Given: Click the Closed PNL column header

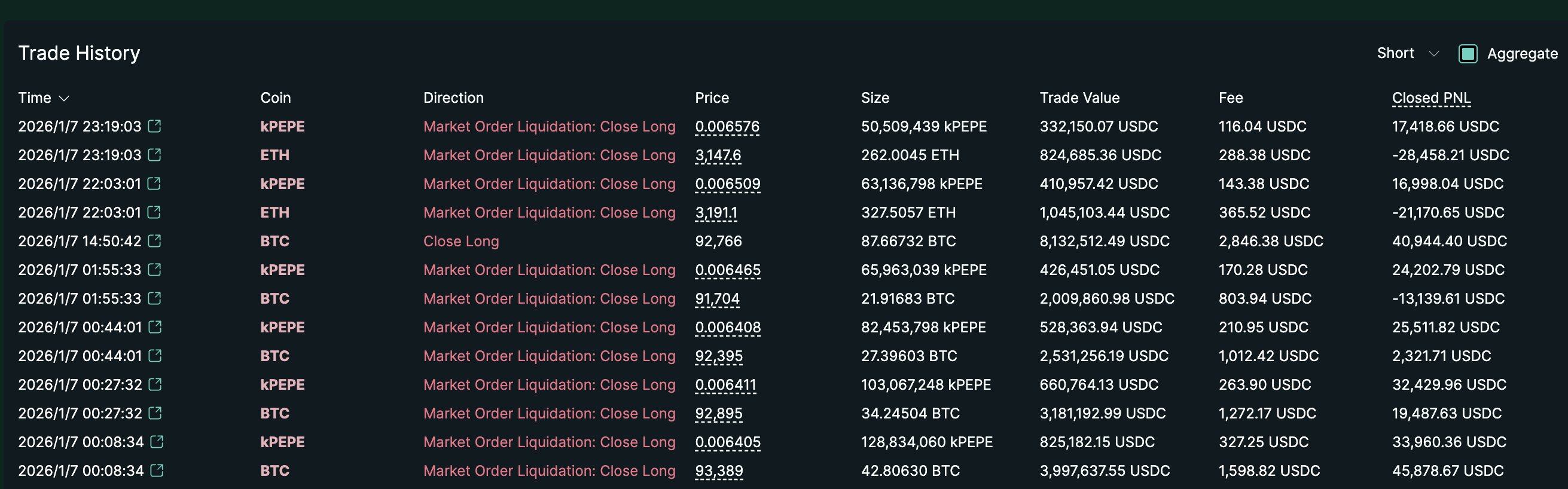Looking at the screenshot, I should tap(1431, 98).
